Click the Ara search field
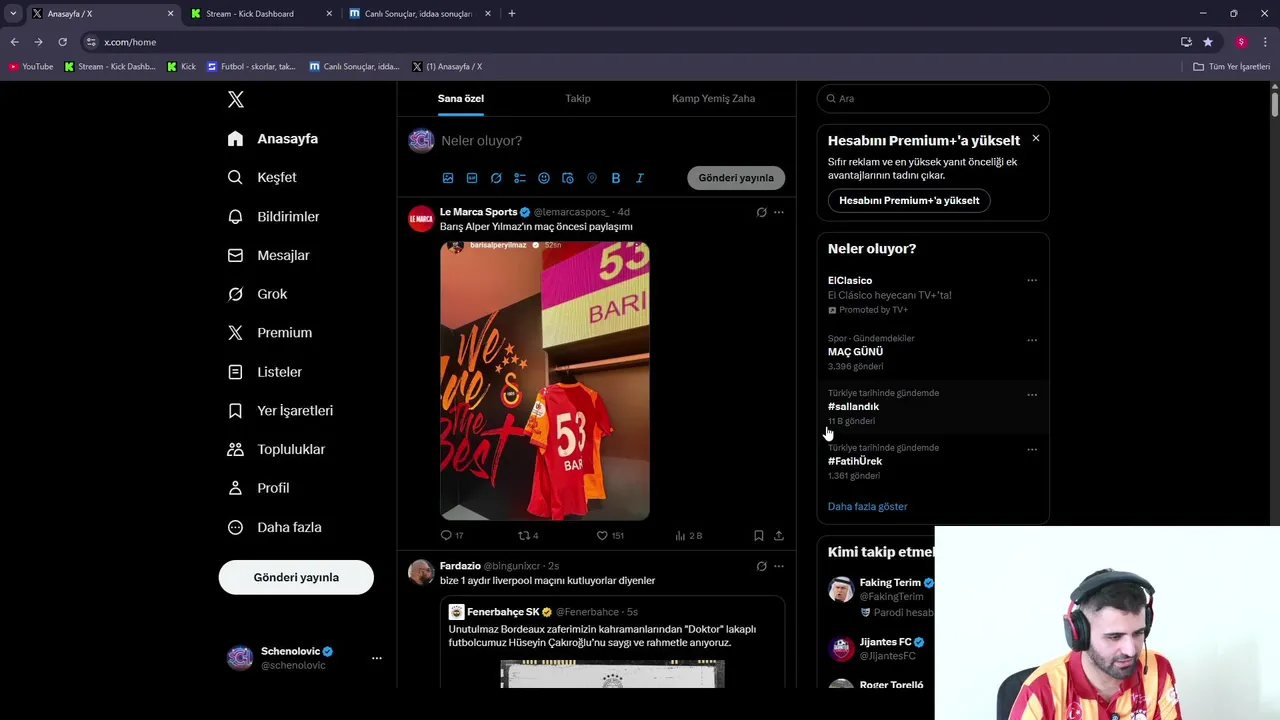 (933, 99)
